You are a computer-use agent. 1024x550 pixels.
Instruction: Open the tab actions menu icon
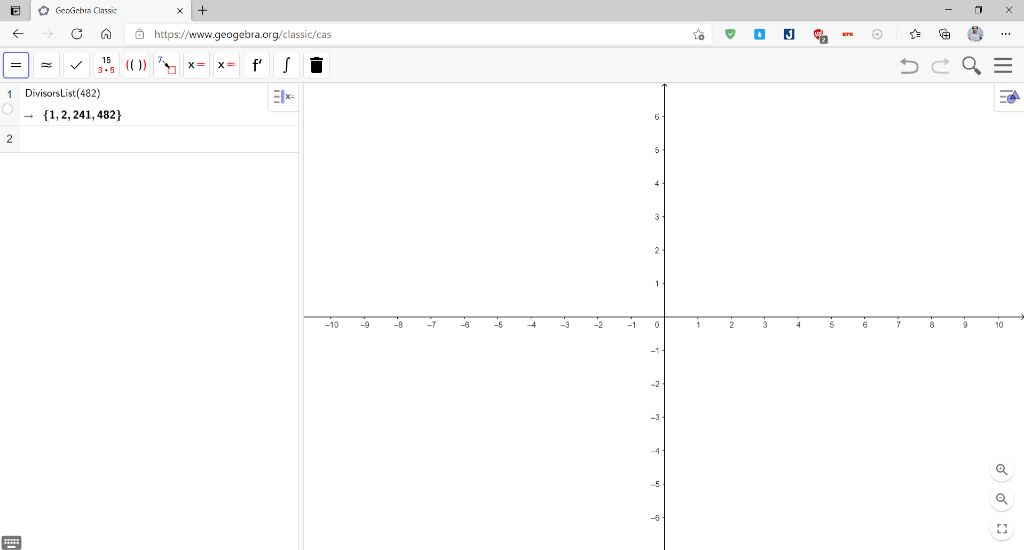pyautogui.click(x=15, y=10)
